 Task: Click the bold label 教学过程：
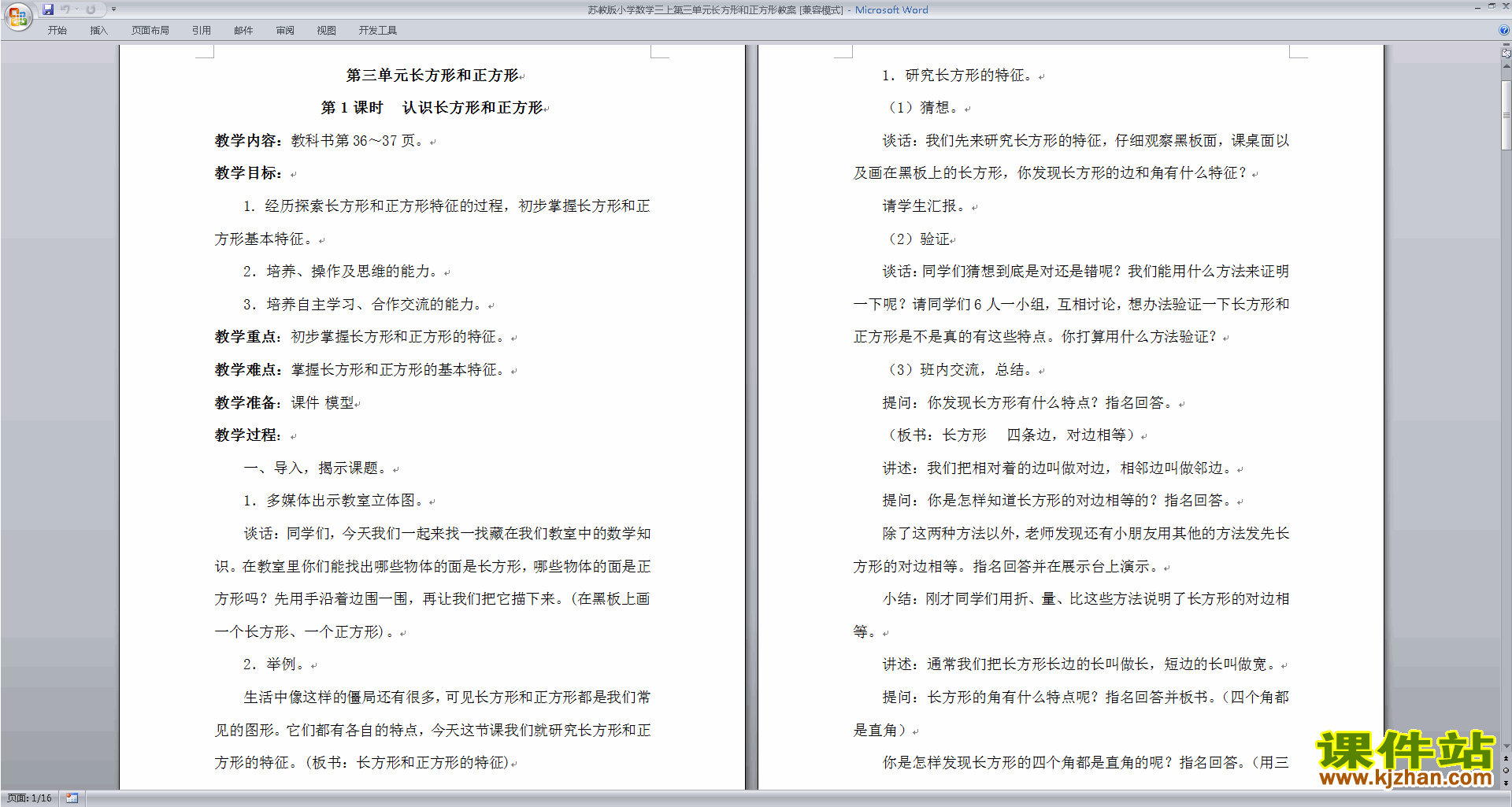pos(249,435)
